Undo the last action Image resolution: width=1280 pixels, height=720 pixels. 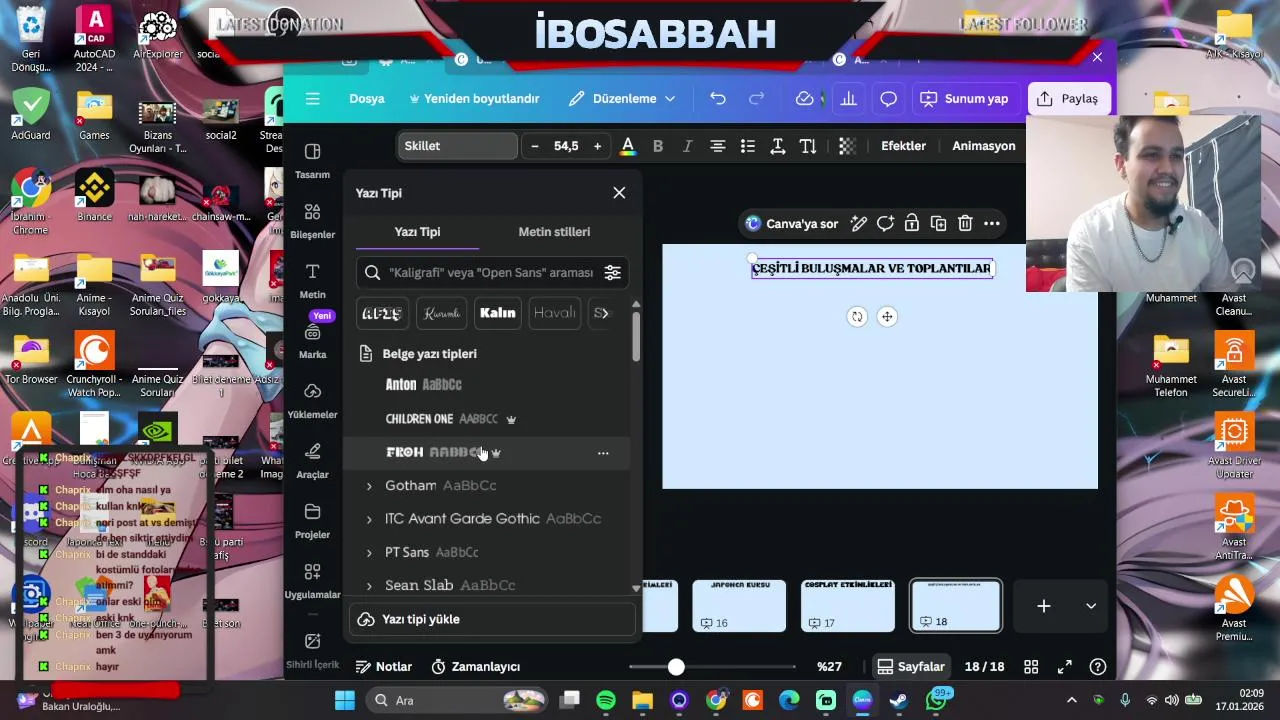click(718, 98)
